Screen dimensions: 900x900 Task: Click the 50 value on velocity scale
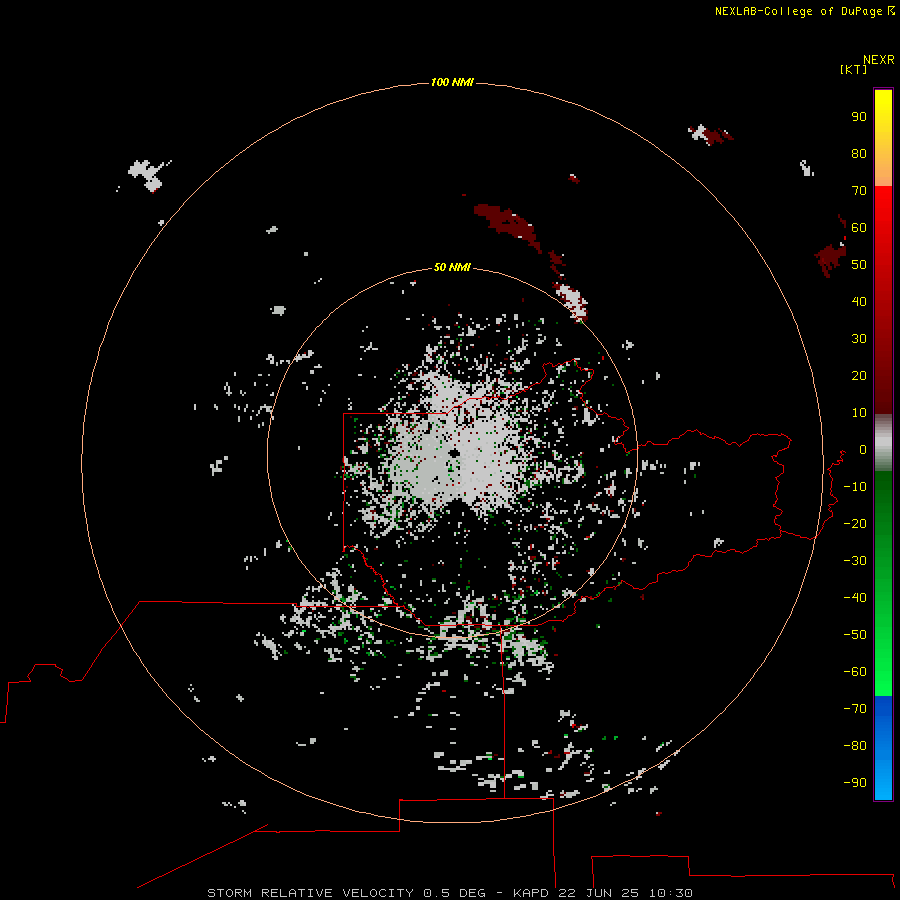coord(859,265)
